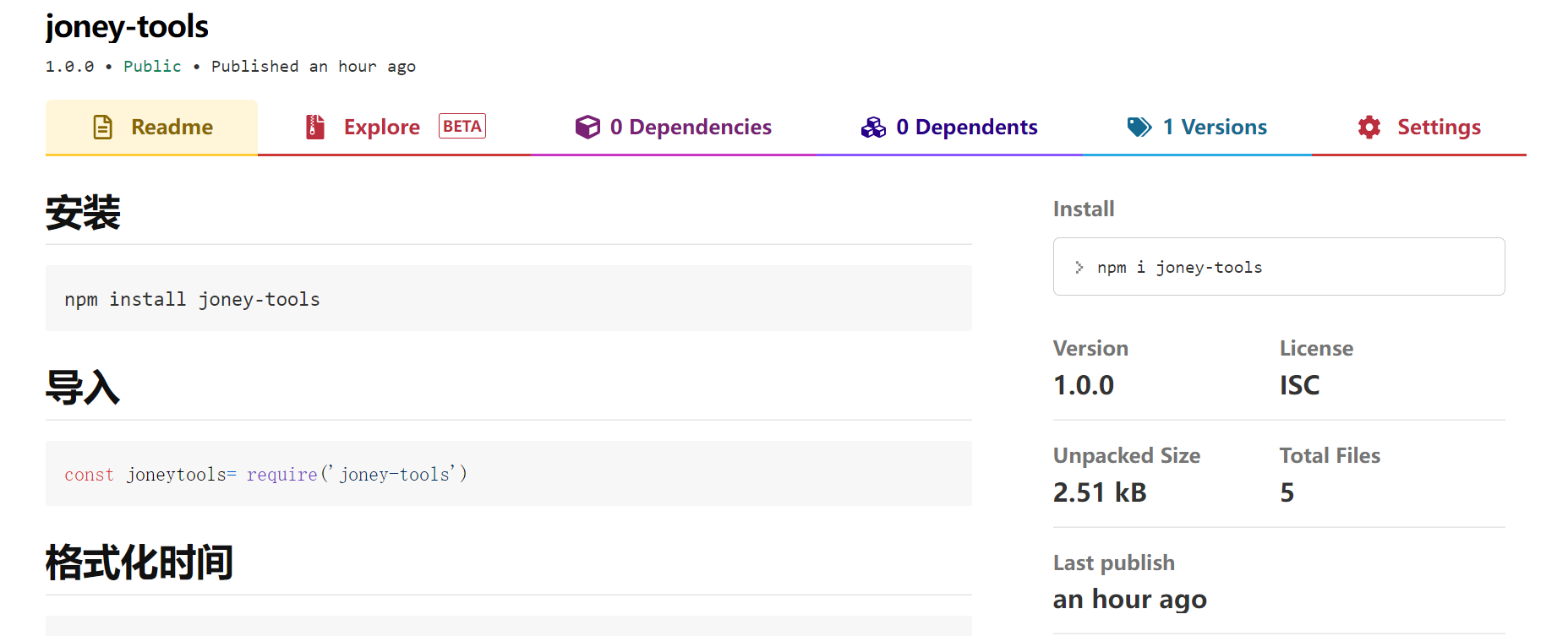Click the Settings gear icon
Screen dimensions: 1568x636
(1369, 127)
